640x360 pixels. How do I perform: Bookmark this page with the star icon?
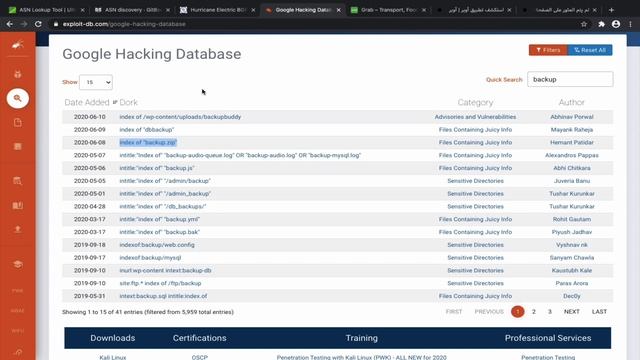(x=584, y=24)
